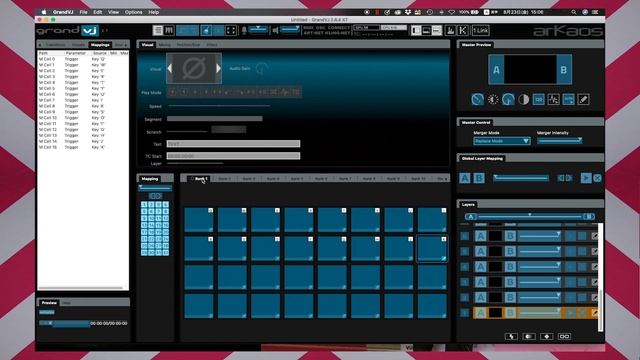Click the X button in Global Layer Mapping
The image size is (640, 360).
(x=597, y=178)
